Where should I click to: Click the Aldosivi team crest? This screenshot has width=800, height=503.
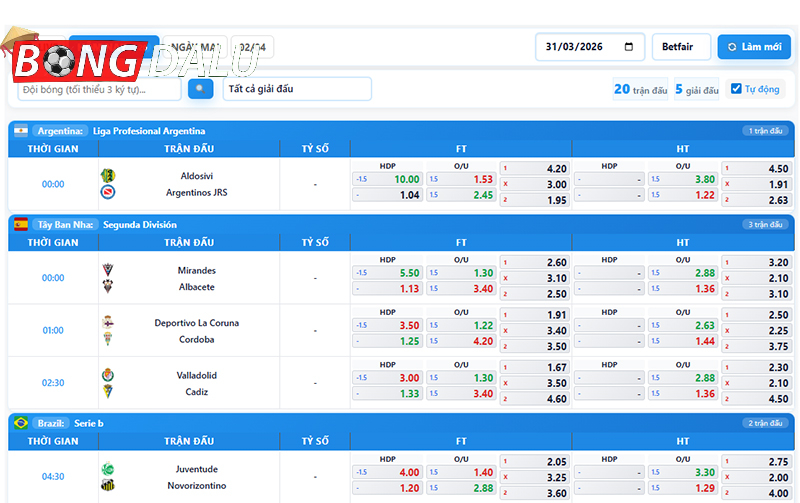tap(108, 176)
